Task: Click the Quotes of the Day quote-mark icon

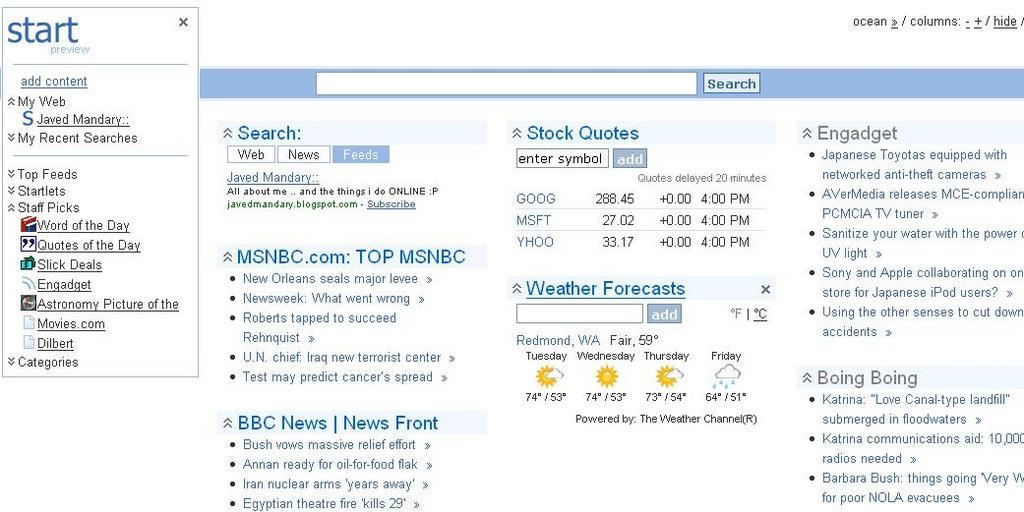Action: pos(28,244)
